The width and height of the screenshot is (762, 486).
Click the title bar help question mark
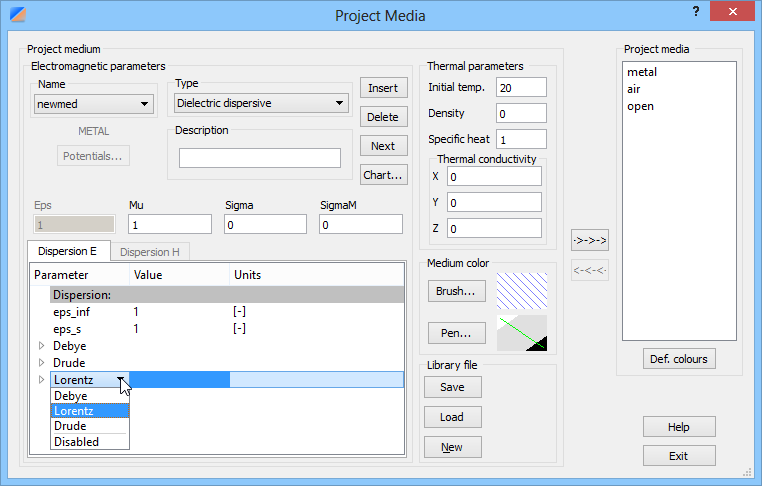pos(695,11)
